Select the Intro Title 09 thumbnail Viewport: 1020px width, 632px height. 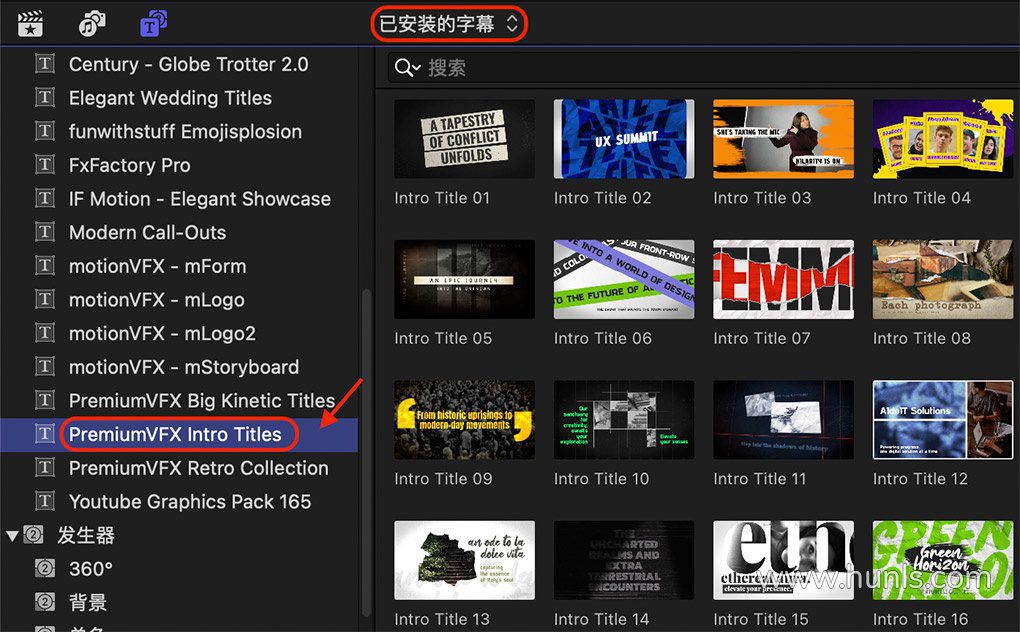(x=464, y=419)
